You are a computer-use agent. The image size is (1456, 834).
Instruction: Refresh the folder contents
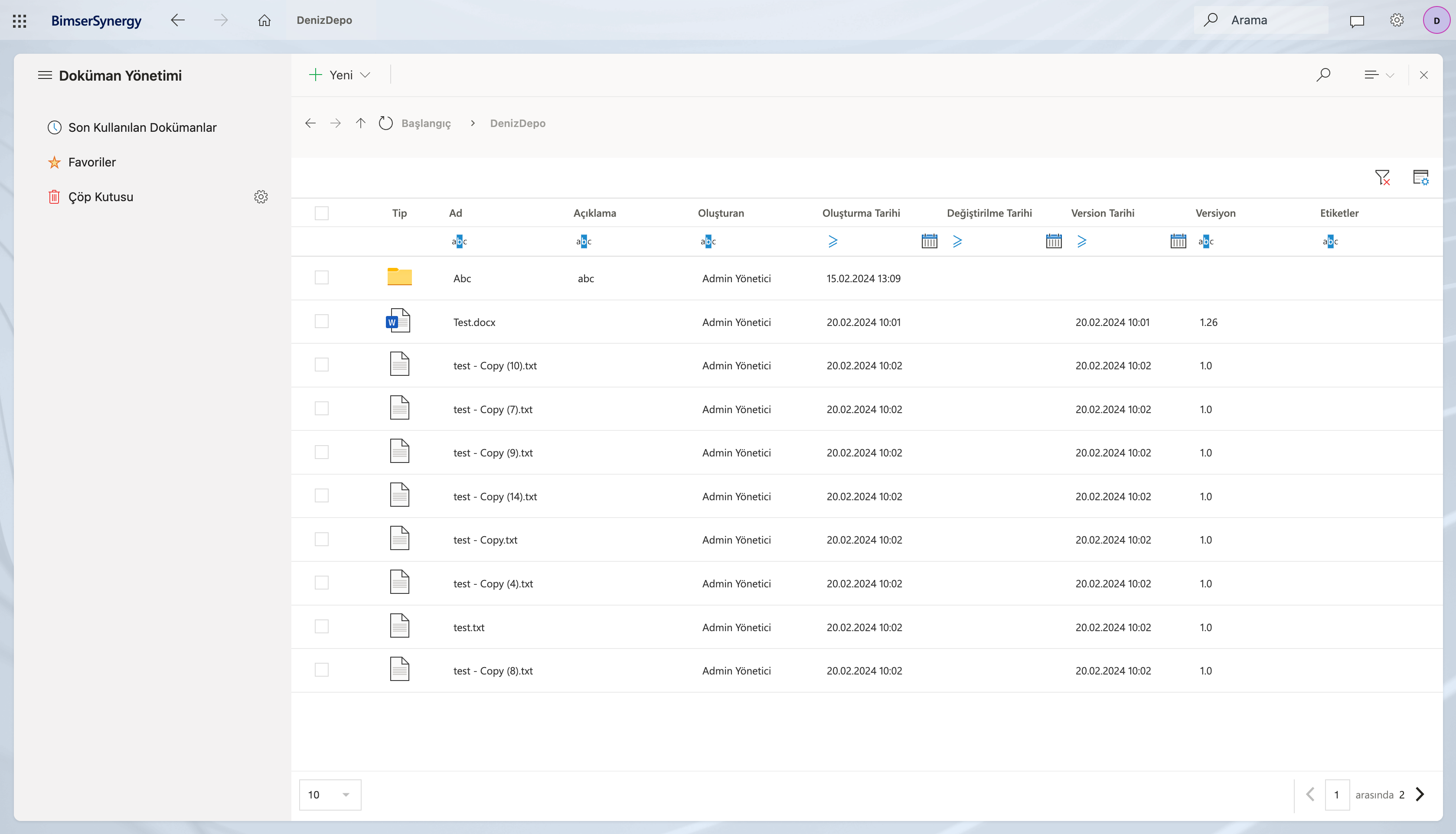click(x=385, y=123)
